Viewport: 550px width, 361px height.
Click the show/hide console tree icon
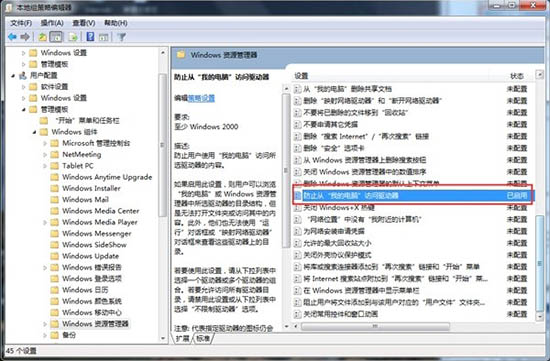(x=56, y=36)
